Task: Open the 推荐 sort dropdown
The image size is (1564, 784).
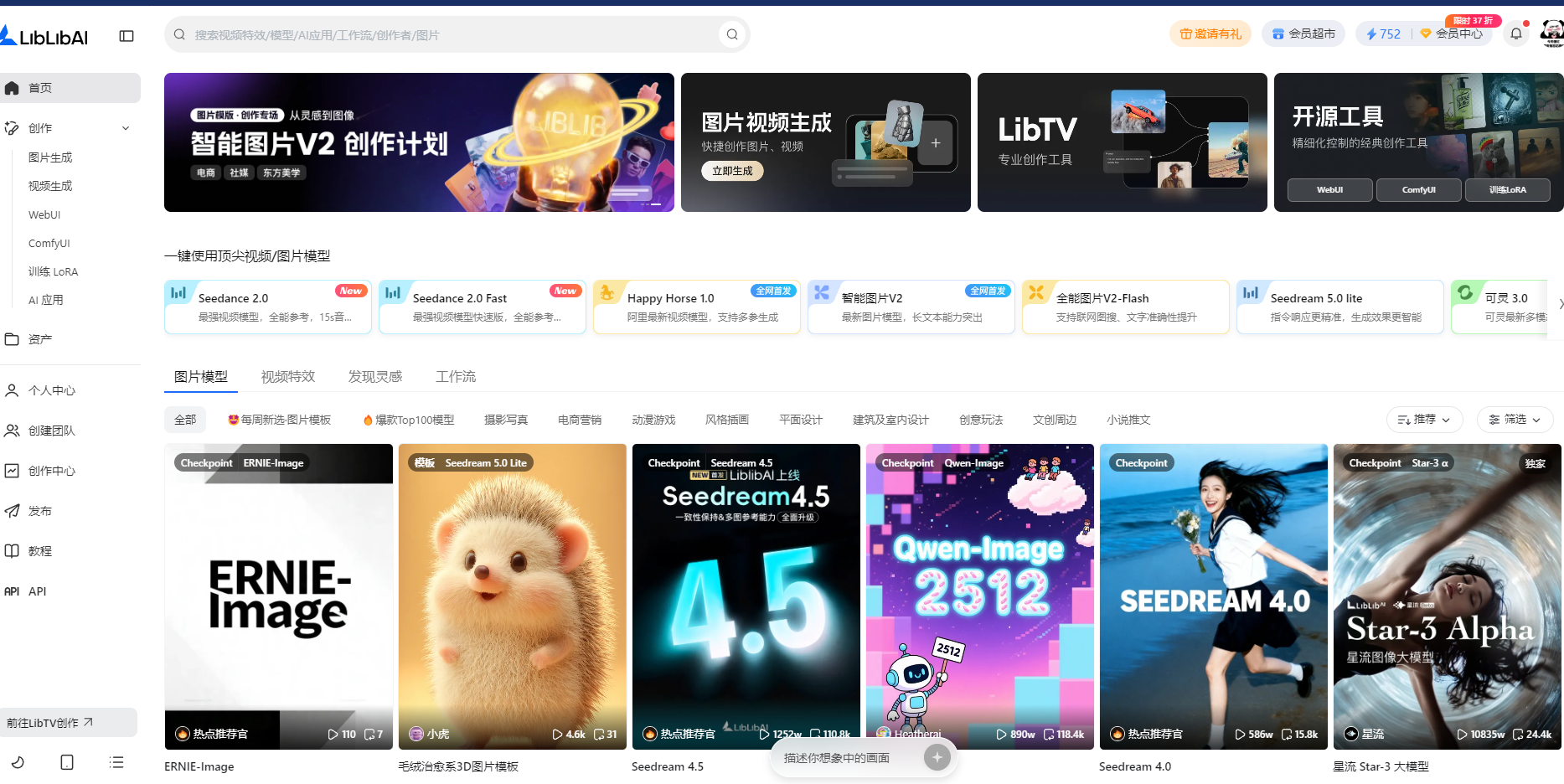Action: pyautogui.click(x=1425, y=420)
